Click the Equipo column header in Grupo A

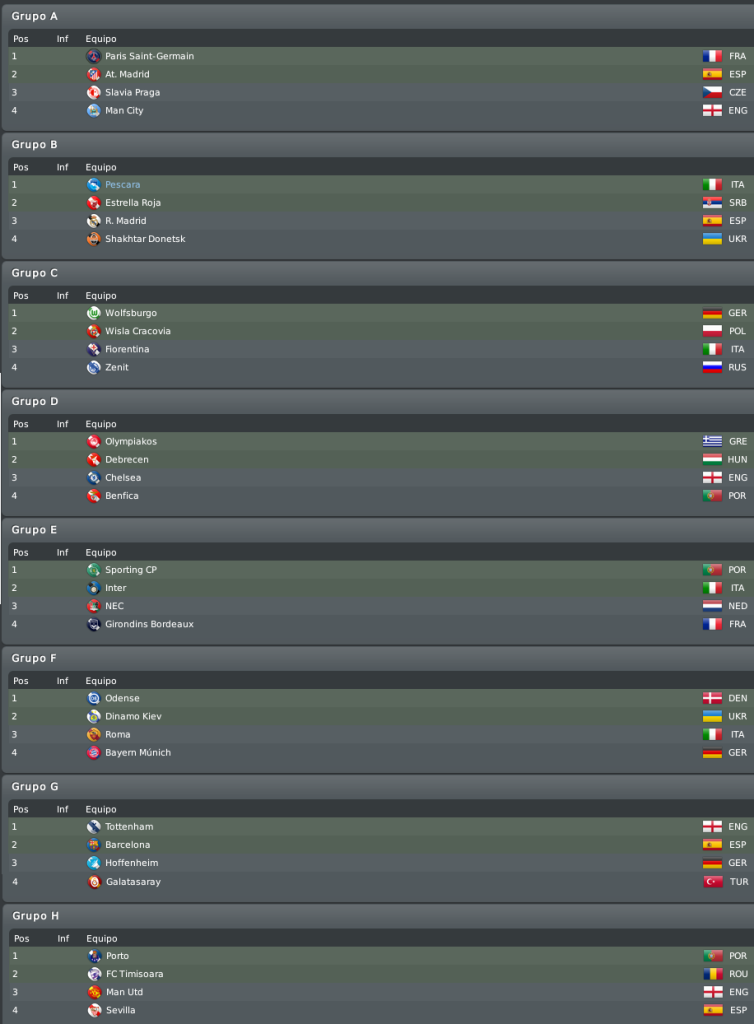pyautogui.click(x=101, y=39)
